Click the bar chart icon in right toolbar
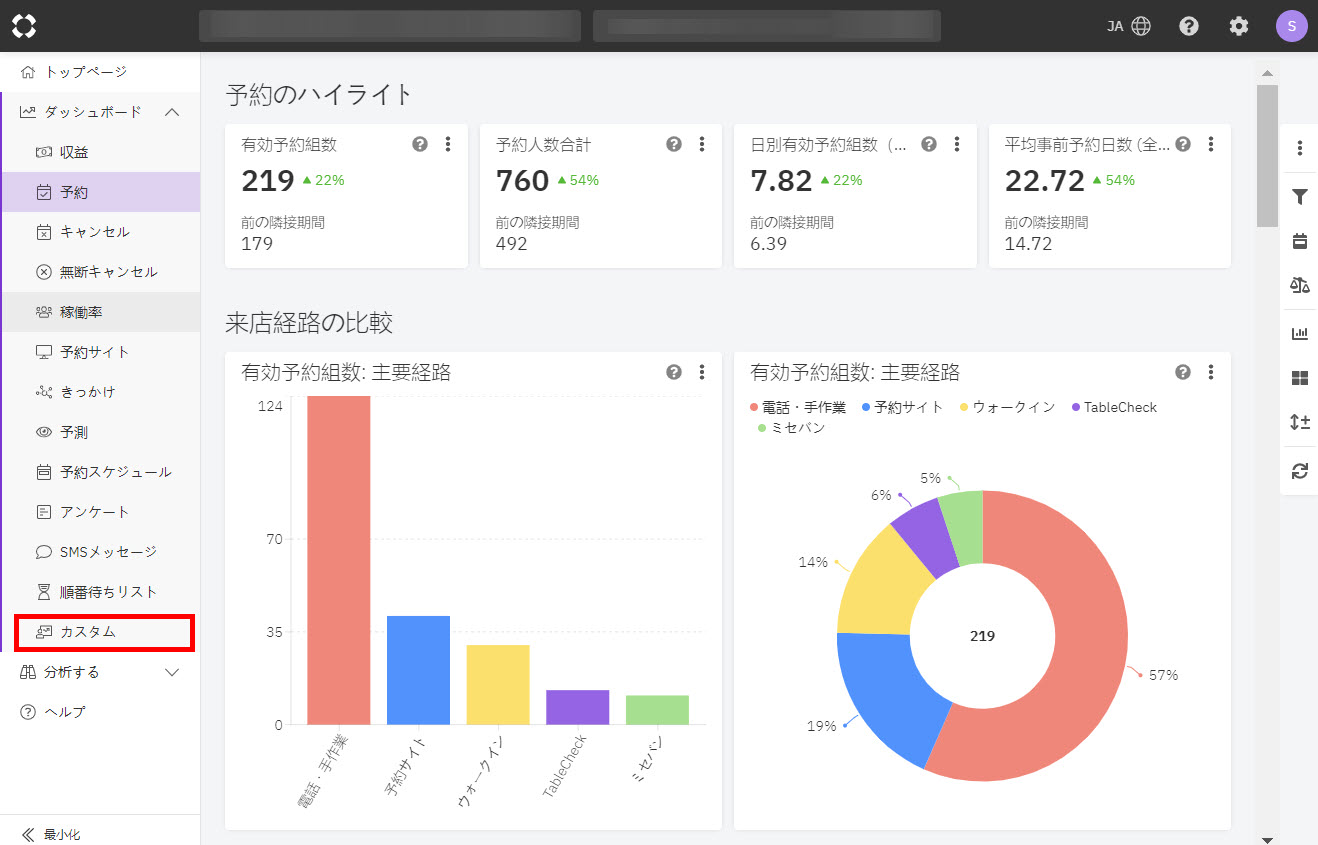1318x845 pixels. [1300, 334]
